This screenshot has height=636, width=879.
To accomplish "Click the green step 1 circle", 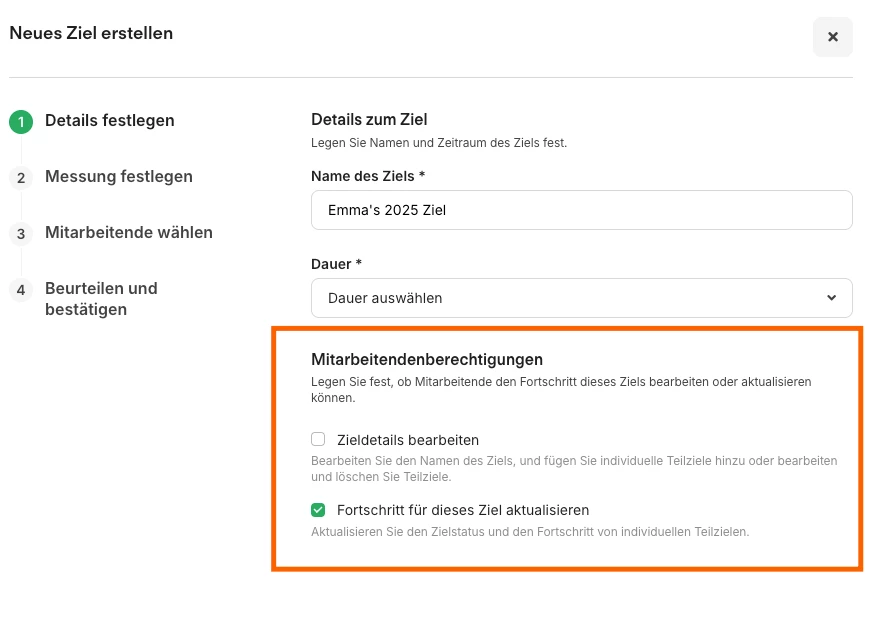I will 20,122.
